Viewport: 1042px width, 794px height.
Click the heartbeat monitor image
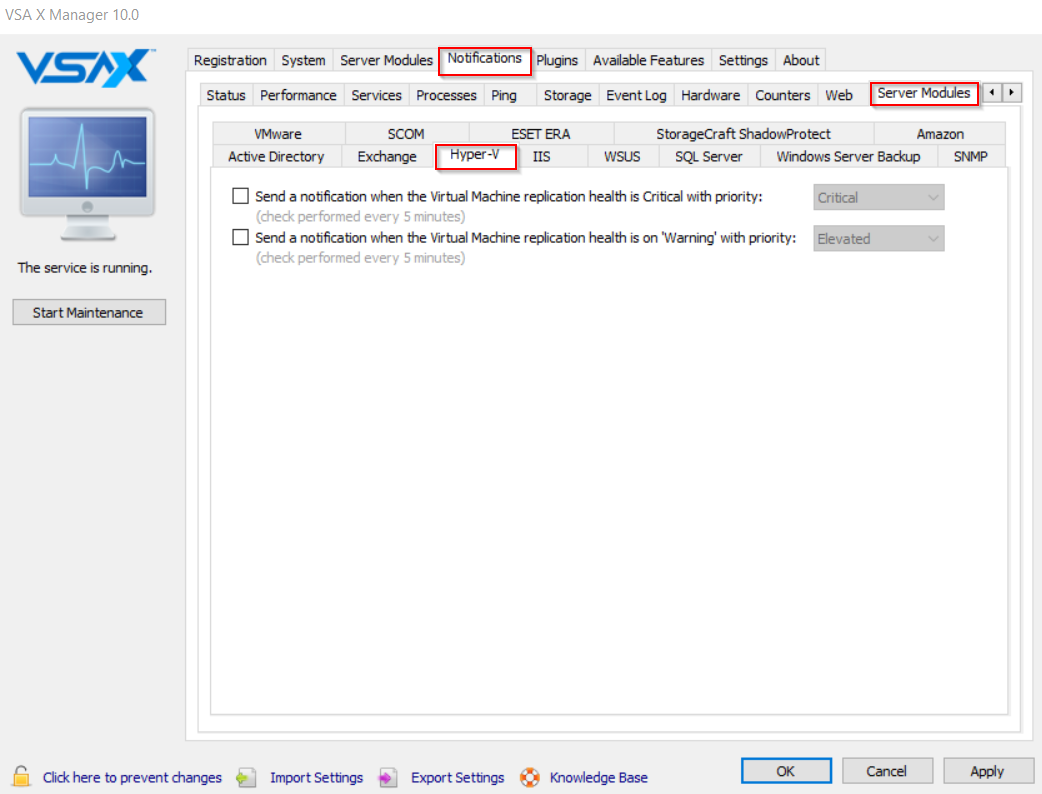(x=87, y=174)
